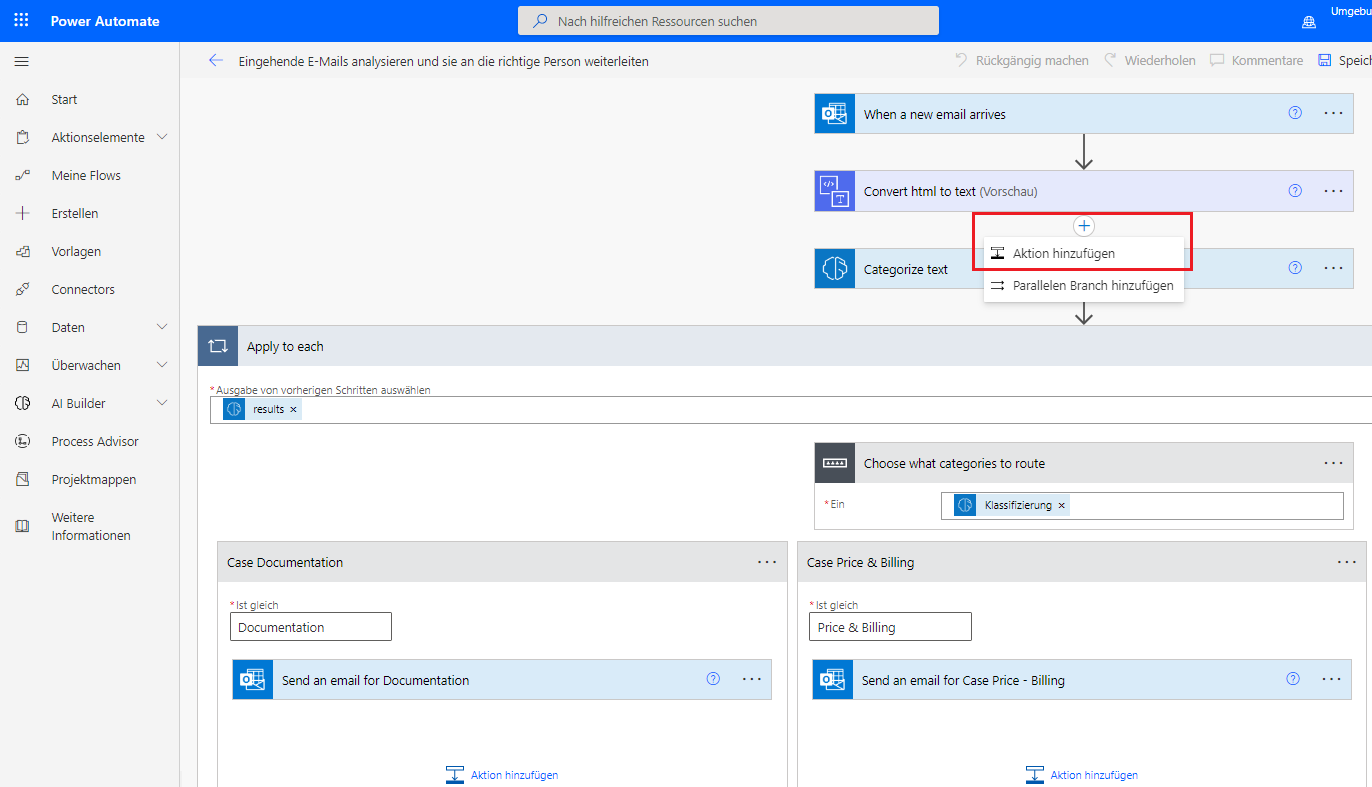Screen dimensions: 1372x787
Task: Click the loop icon on Apply to each
Action: 218,346
